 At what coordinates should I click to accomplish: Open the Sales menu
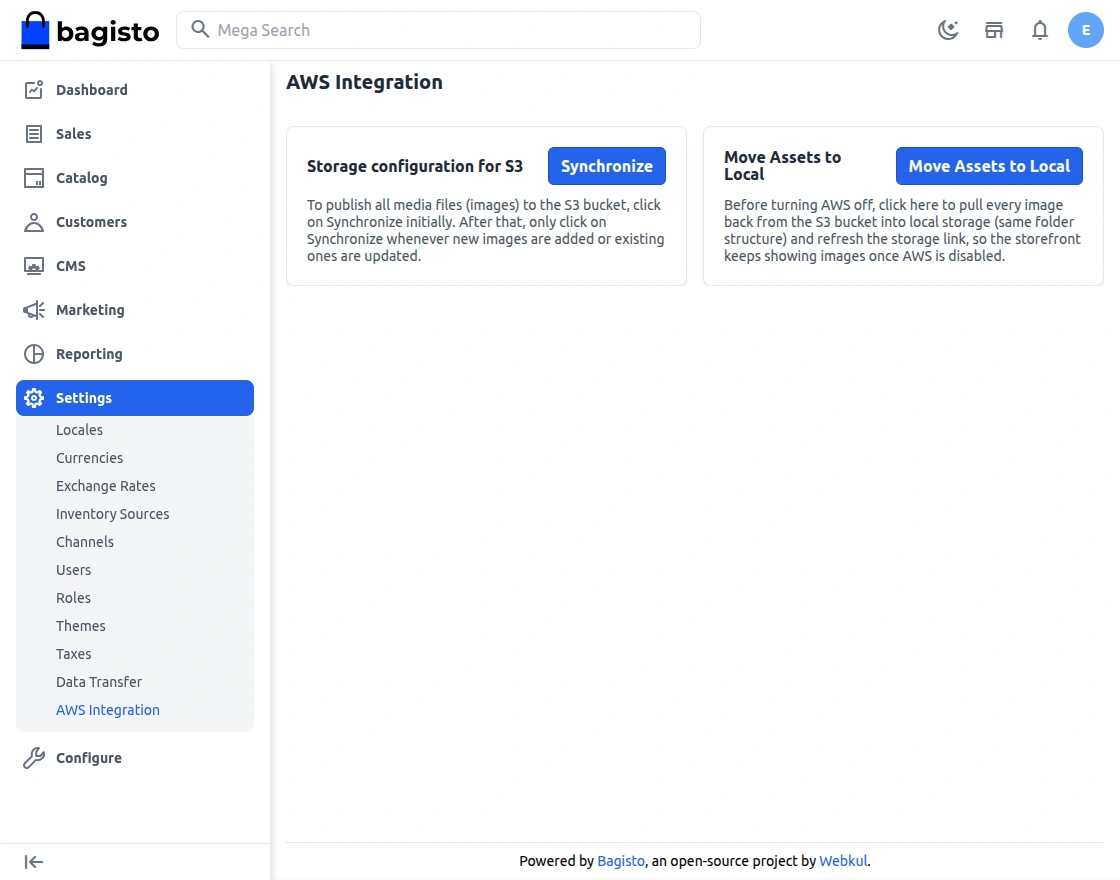[135, 134]
